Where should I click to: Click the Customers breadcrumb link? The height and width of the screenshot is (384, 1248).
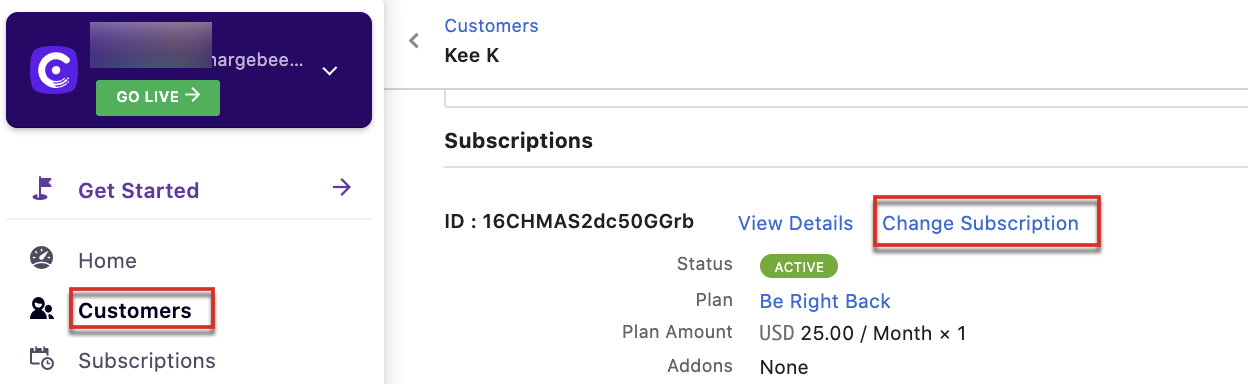pyautogui.click(x=491, y=26)
